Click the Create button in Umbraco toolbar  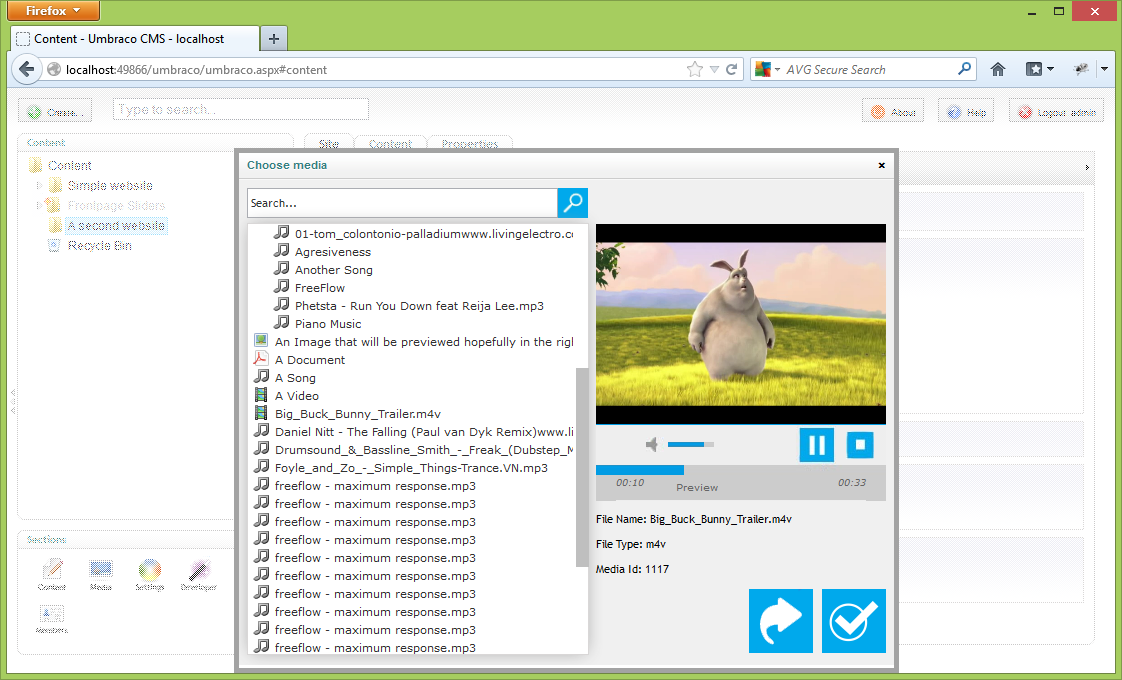coord(55,112)
